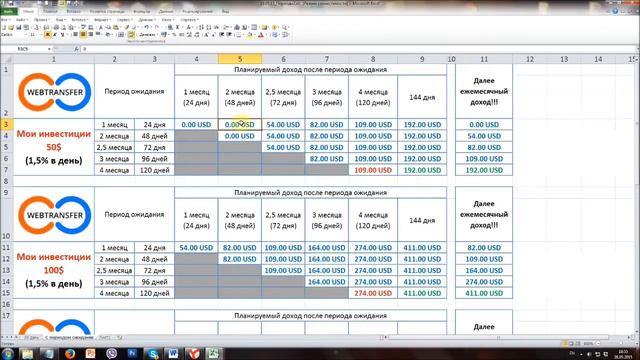Open Yandex browser from the taskbar
This screenshot has height=360, width=640.
pyautogui.click(x=194, y=353)
